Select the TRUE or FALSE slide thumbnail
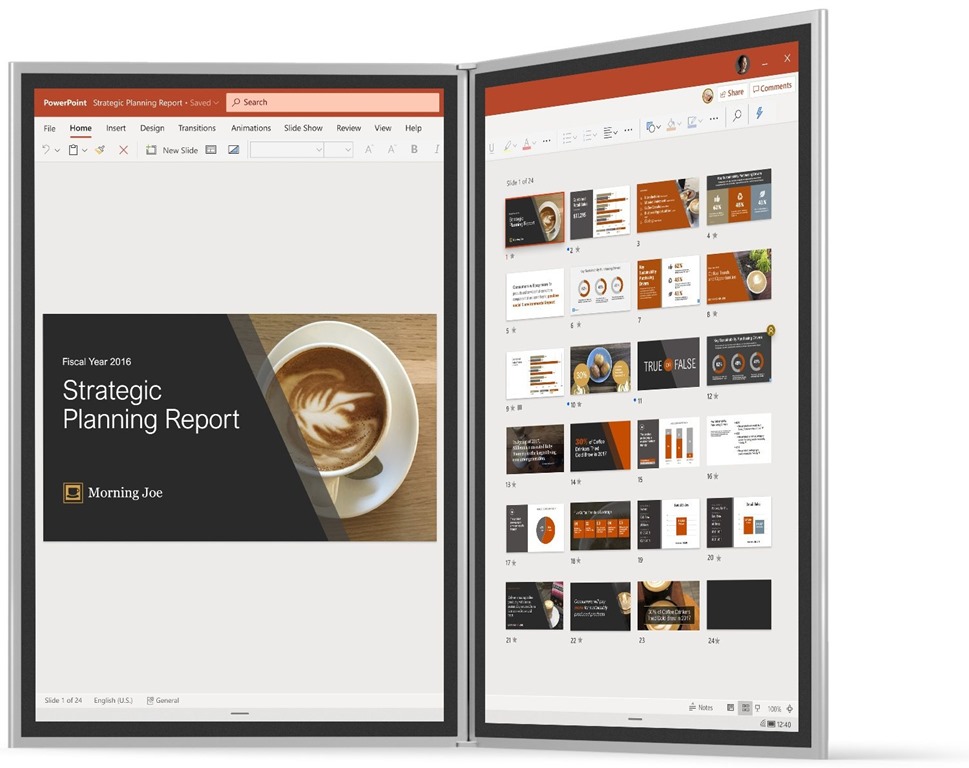The image size is (969, 768). pyautogui.click(x=668, y=366)
